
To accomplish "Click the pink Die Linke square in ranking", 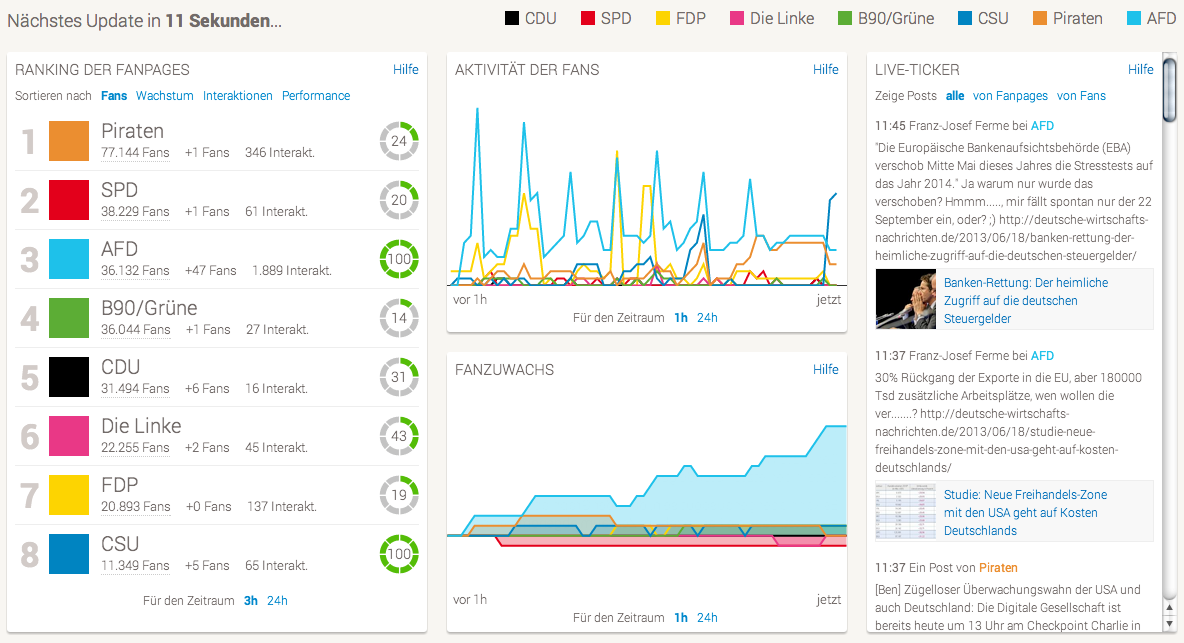I will pyautogui.click(x=69, y=436).
